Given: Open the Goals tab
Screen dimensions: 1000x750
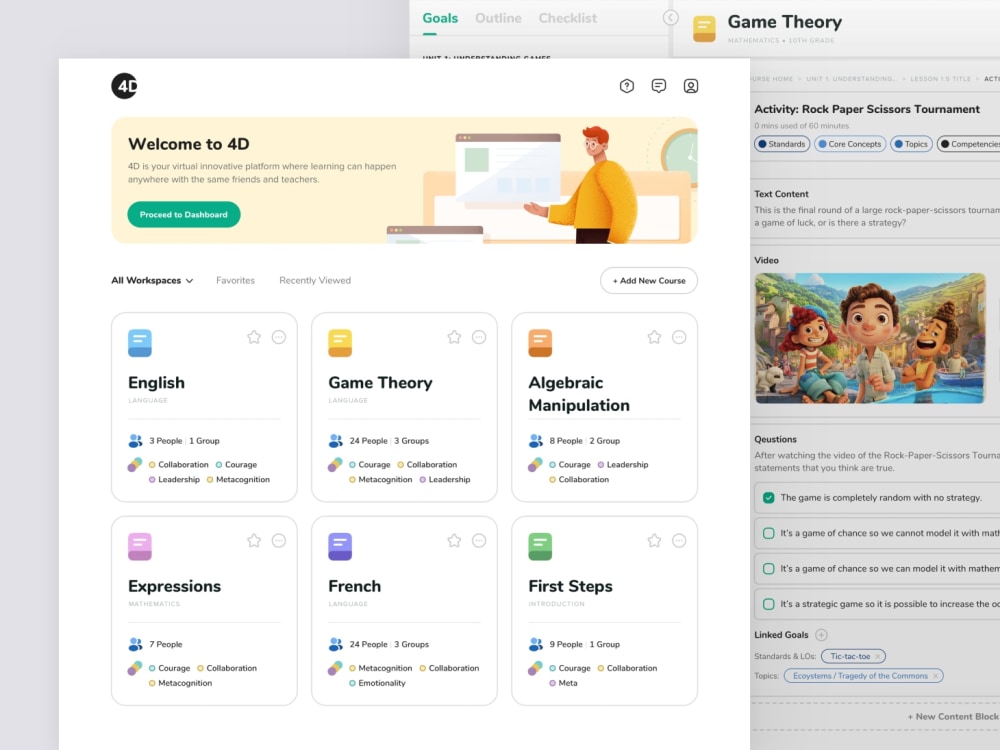Looking at the screenshot, I should [x=440, y=18].
